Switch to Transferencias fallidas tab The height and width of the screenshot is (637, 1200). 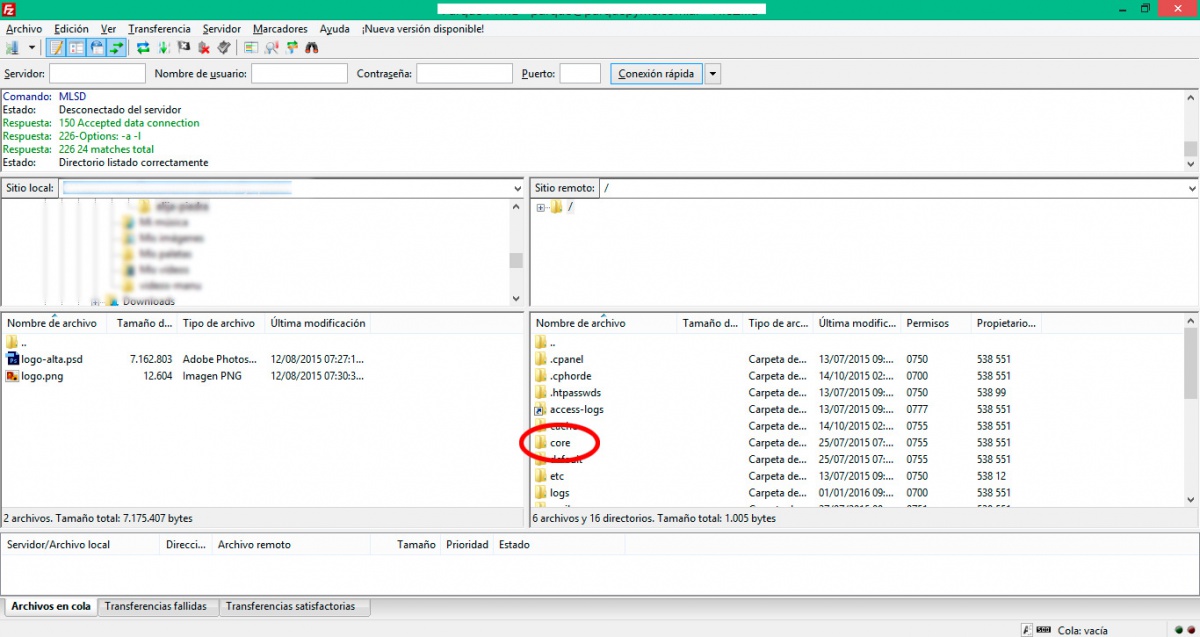coord(155,606)
